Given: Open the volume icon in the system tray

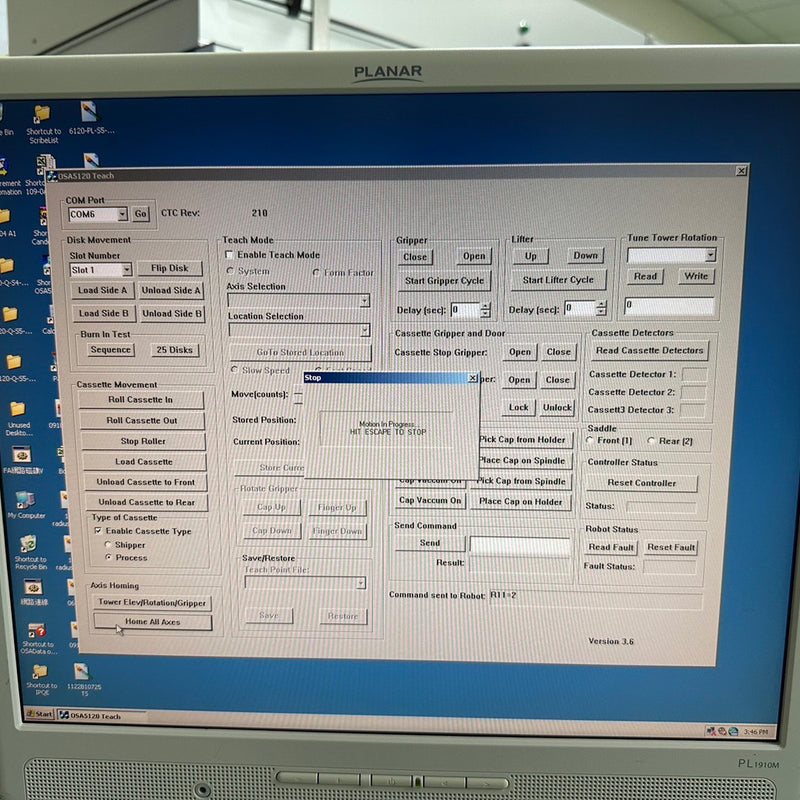Looking at the screenshot, I should (722, 730).
